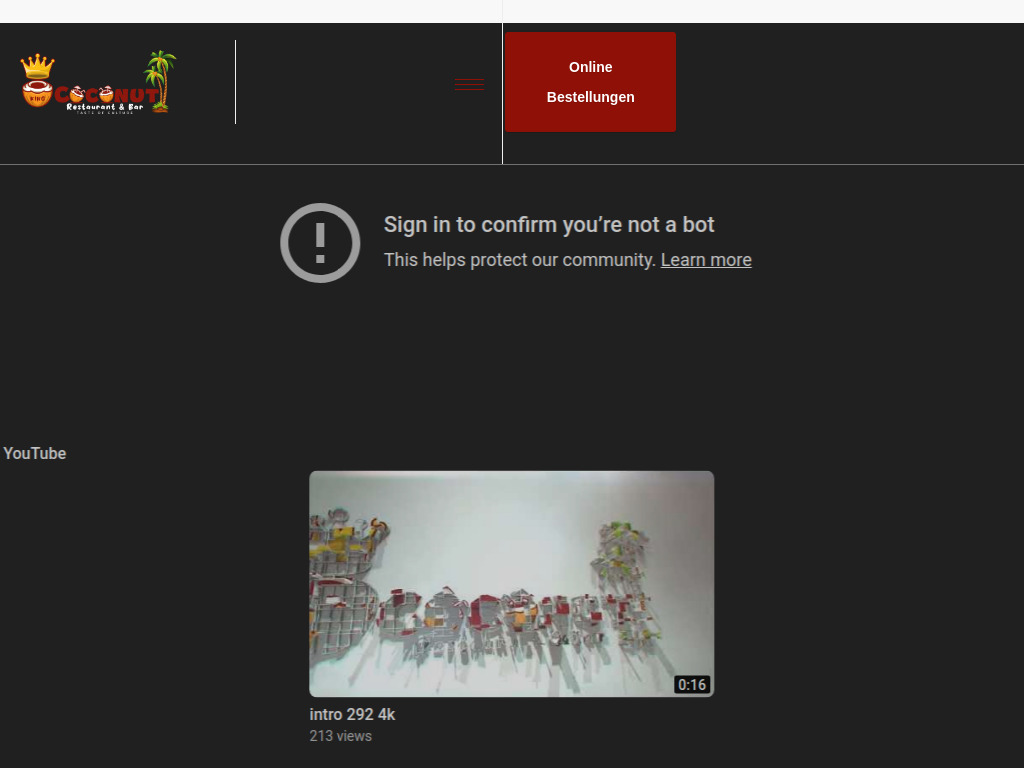This screenshot has width=1024, height=768.
Task: Click the Sign in to confirm heading
Action: [x=549, y=225]
